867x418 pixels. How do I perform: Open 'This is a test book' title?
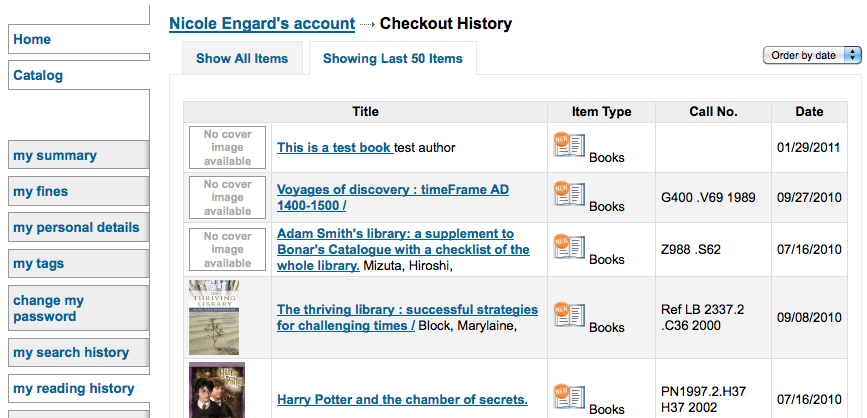(335, 148)
